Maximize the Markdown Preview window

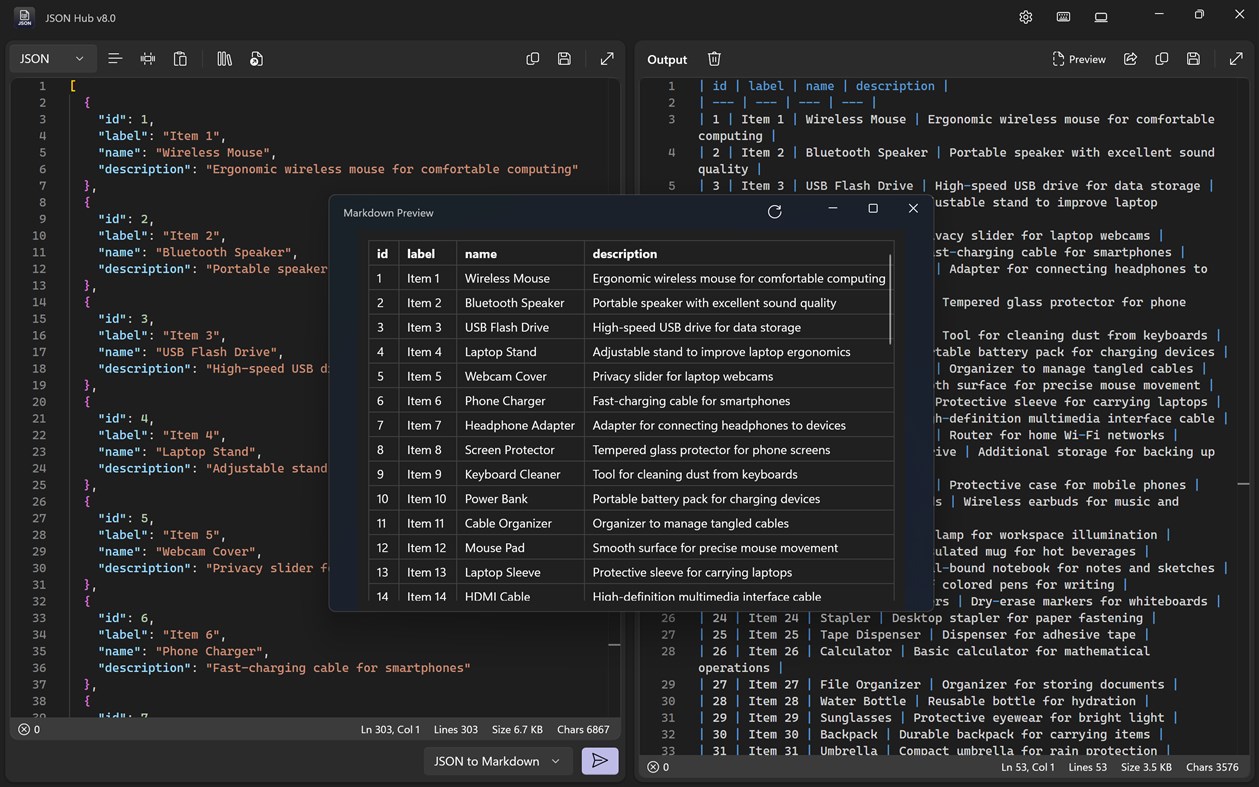[x=873, y=208]
